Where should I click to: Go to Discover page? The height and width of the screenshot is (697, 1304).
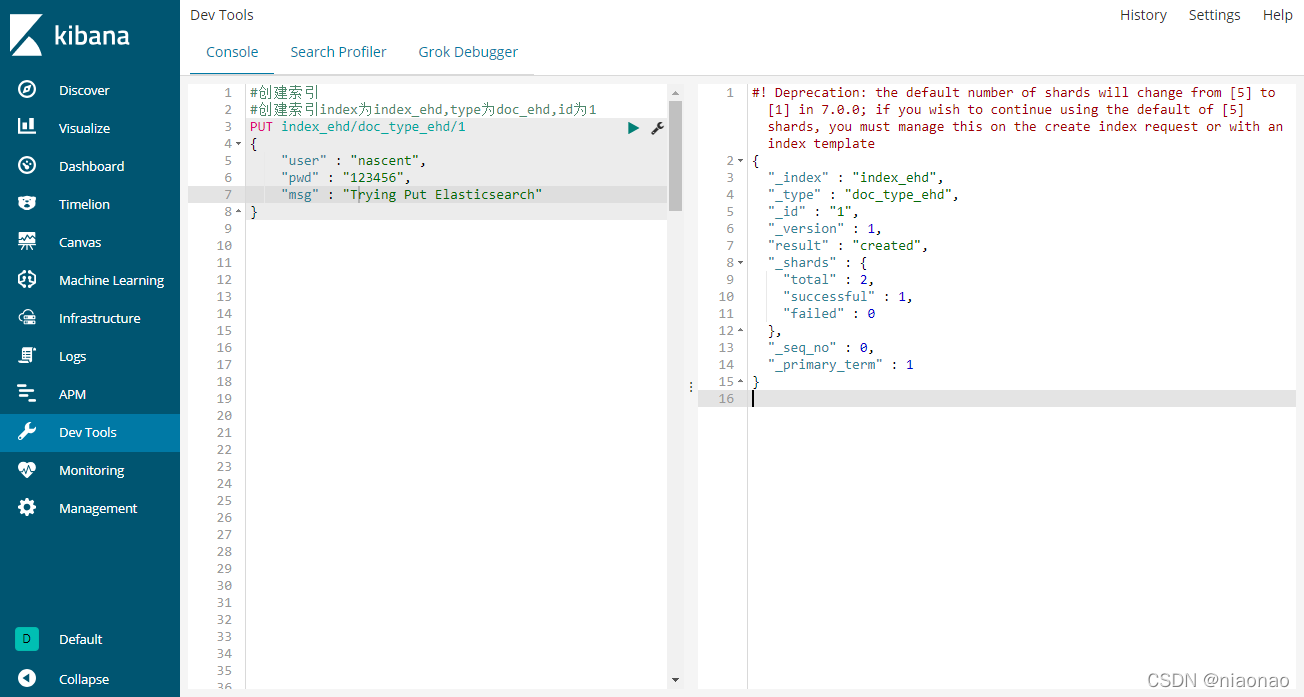pyautogui.click(x=84, y=90)
